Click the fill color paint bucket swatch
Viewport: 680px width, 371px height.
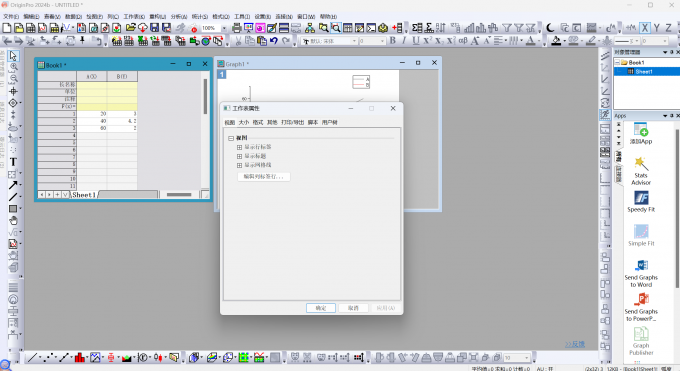click(556, 41)
